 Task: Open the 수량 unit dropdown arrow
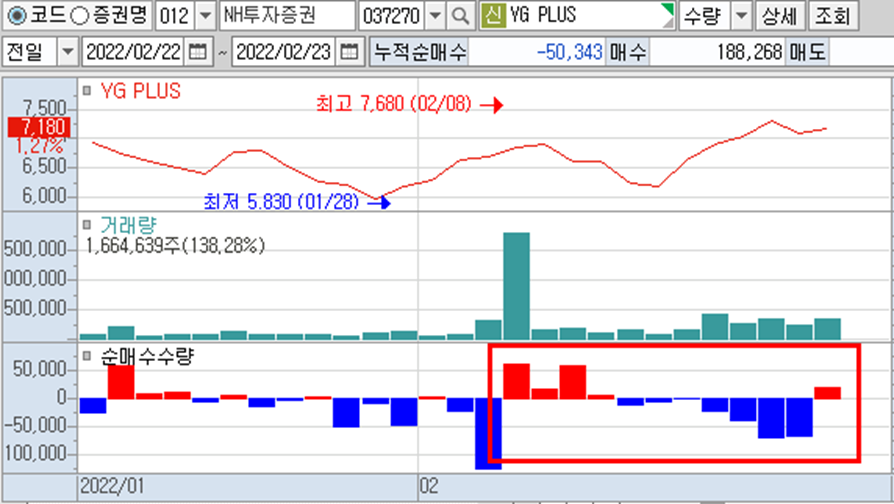[x=741, y=15]
